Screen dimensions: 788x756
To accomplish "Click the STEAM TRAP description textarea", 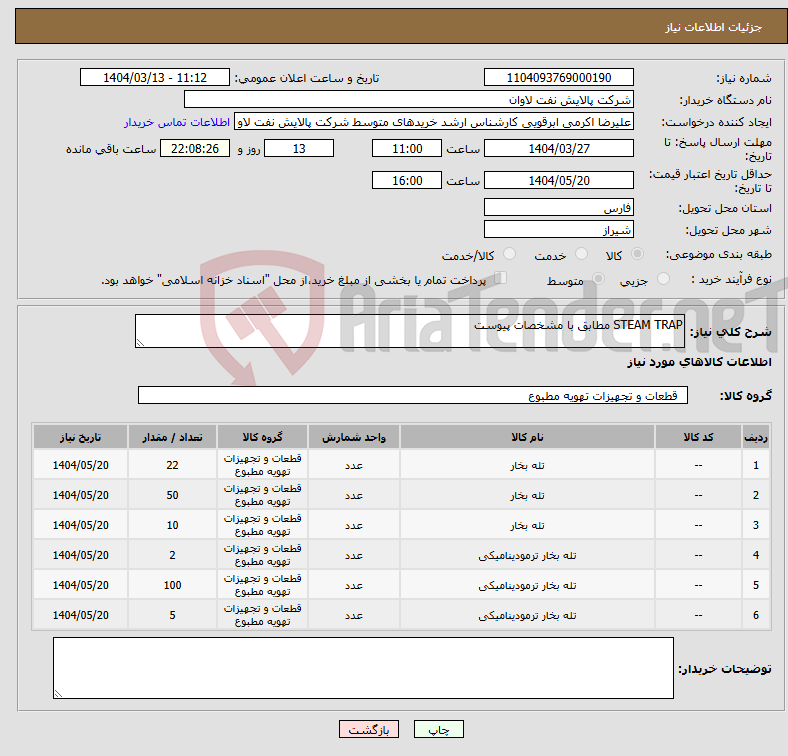I will (410, 331).
